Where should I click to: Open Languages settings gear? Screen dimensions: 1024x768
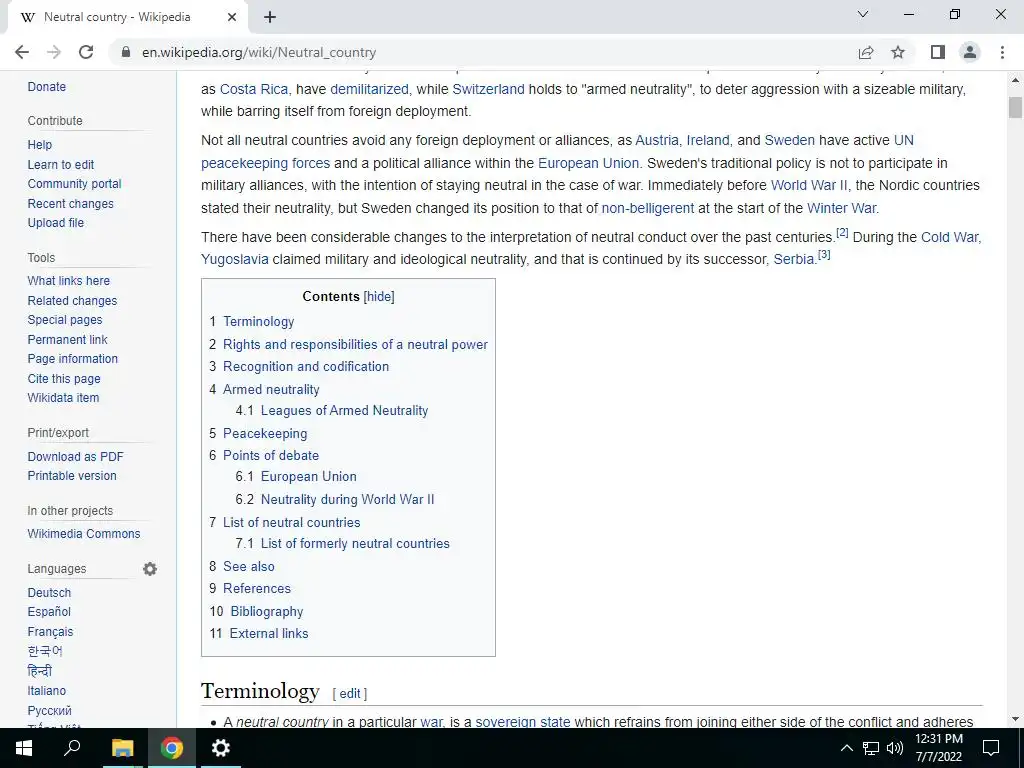coord(150,569)
